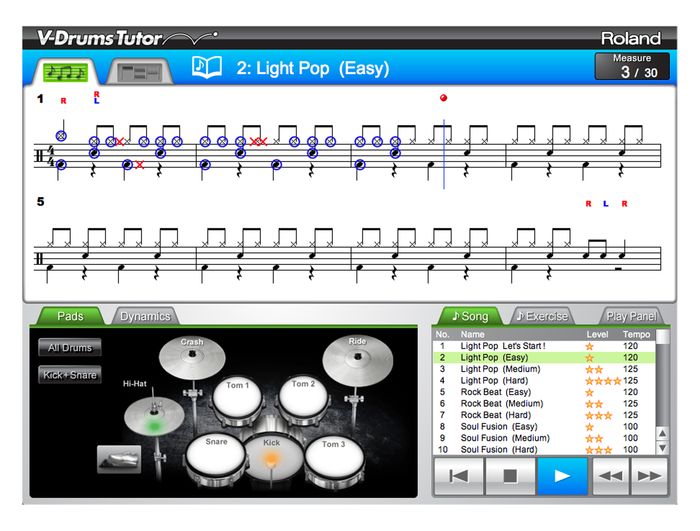
Task: Click the hi-hat foot pedal thumbnail
Action: 119,459
